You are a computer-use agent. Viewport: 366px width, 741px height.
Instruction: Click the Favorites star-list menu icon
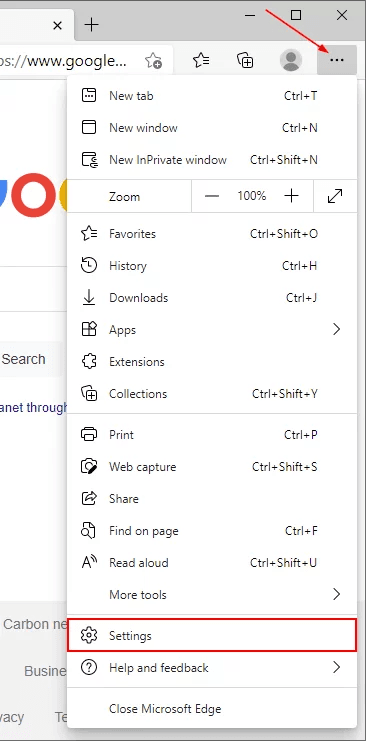[x=89, y=233]
